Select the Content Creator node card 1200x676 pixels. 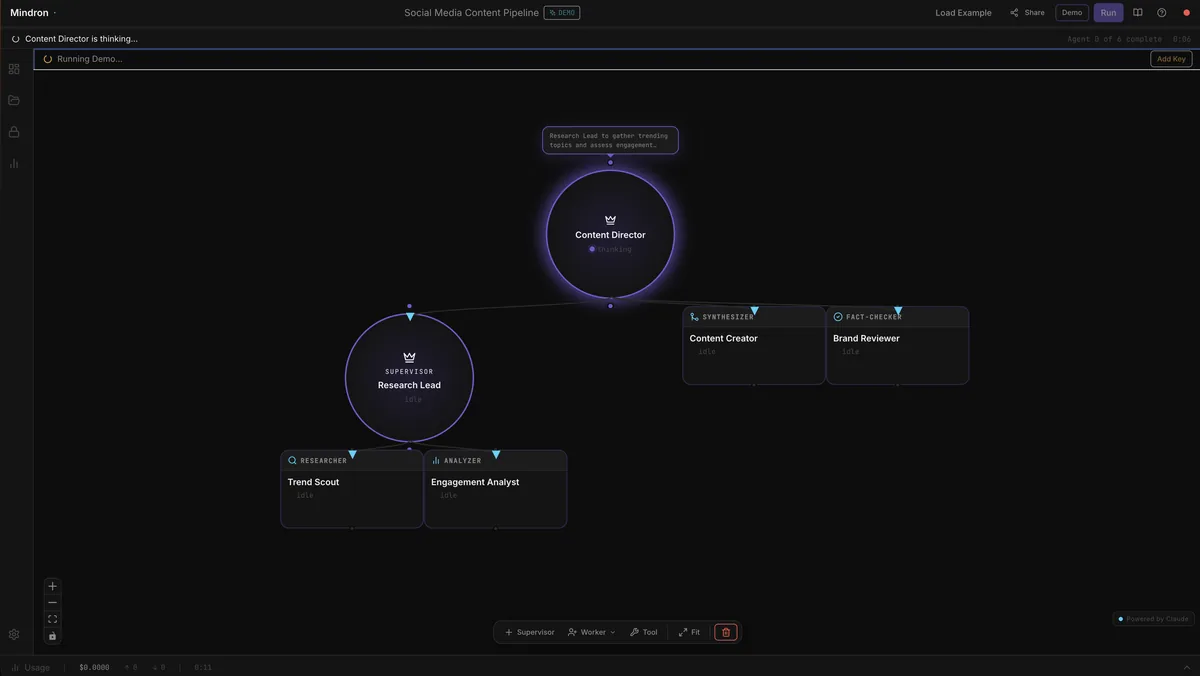coord(754,345)
